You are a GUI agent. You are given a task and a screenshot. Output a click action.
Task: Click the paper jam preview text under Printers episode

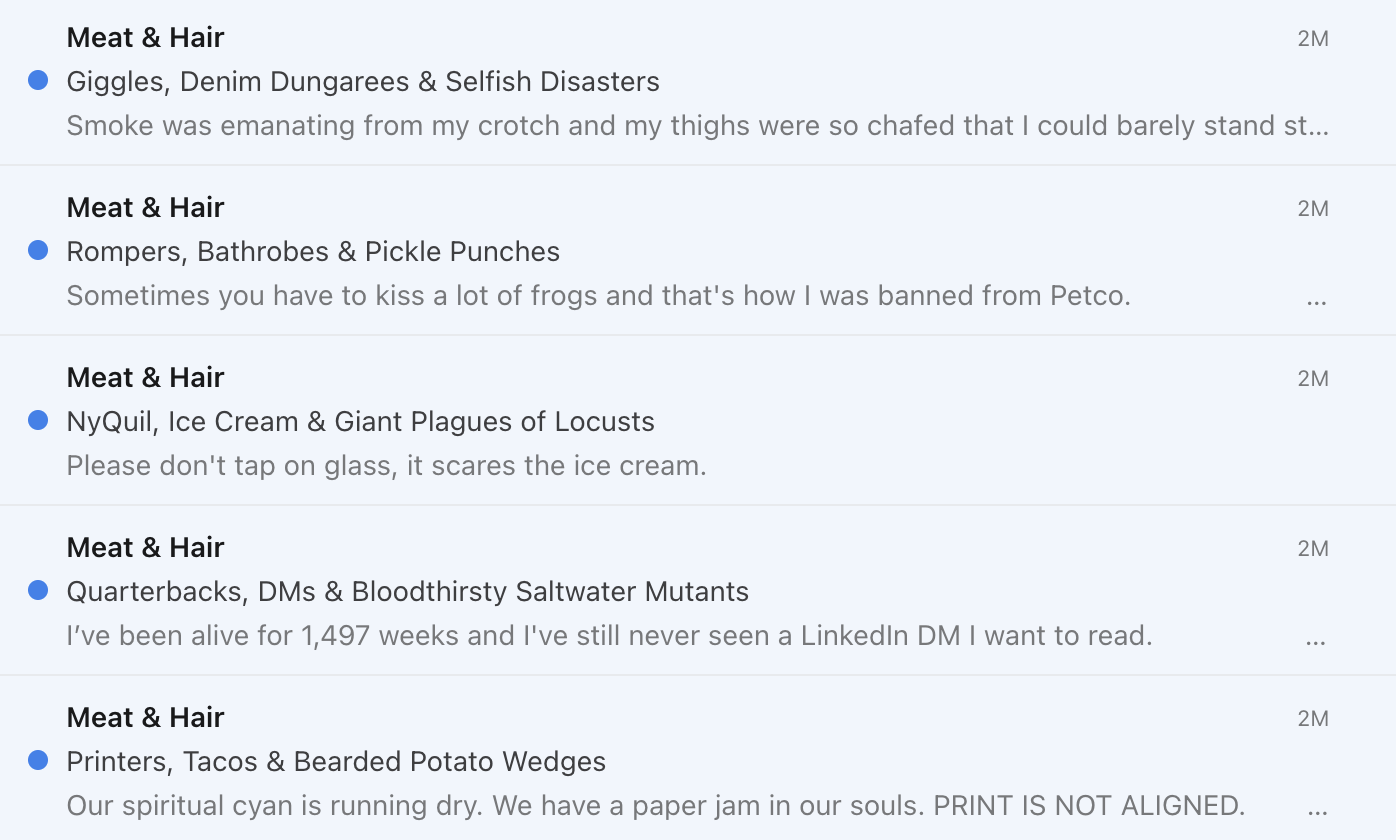655,805
